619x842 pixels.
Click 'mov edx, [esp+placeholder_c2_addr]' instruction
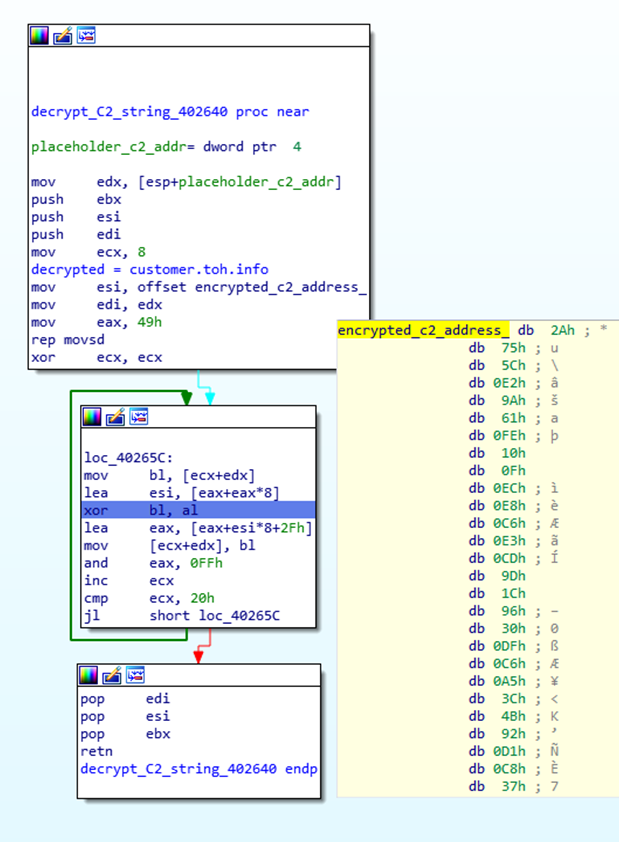[x=186, y=182]
